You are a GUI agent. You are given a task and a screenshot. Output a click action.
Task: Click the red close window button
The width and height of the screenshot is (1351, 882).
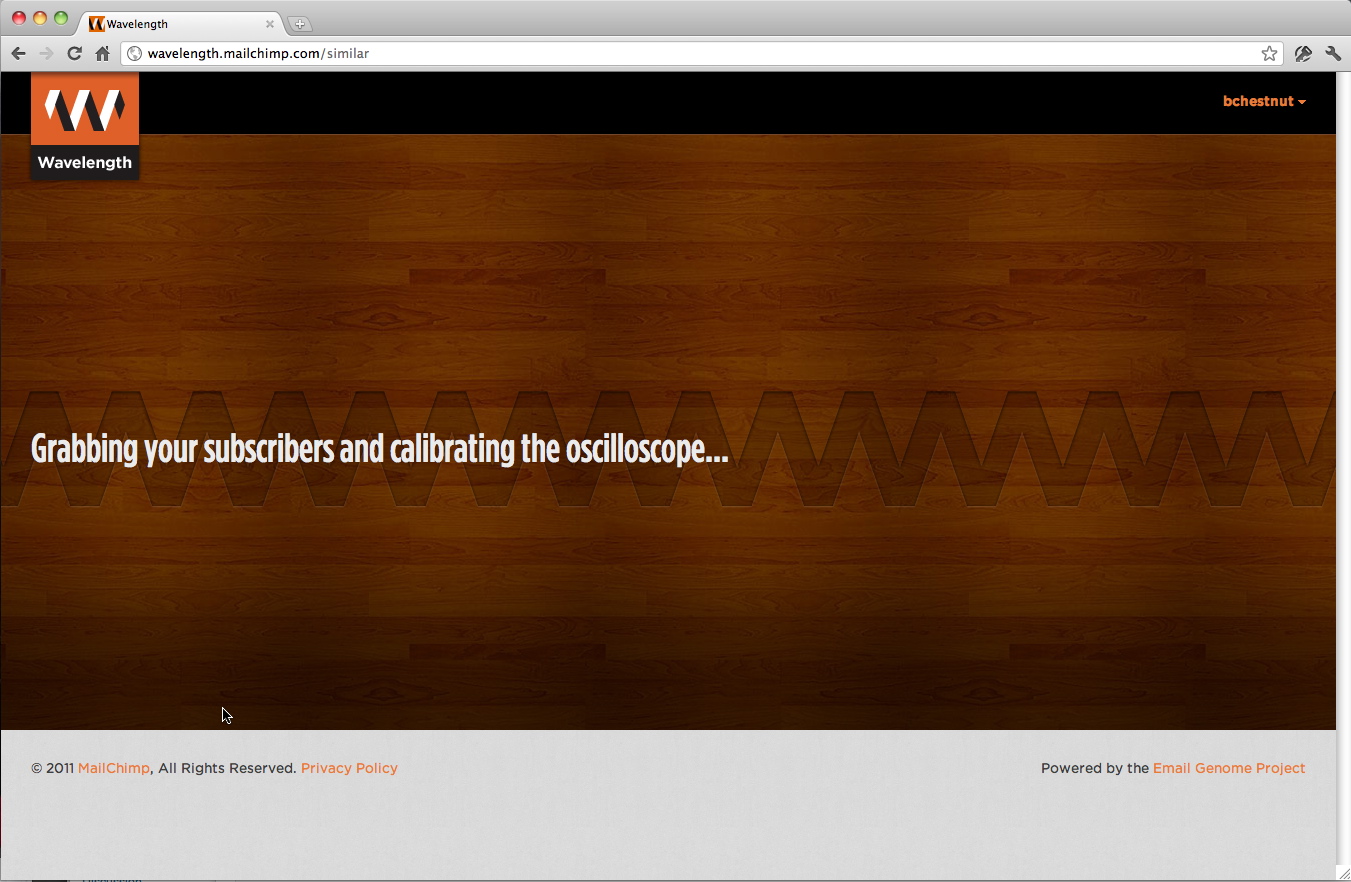[x=19, y=18]
